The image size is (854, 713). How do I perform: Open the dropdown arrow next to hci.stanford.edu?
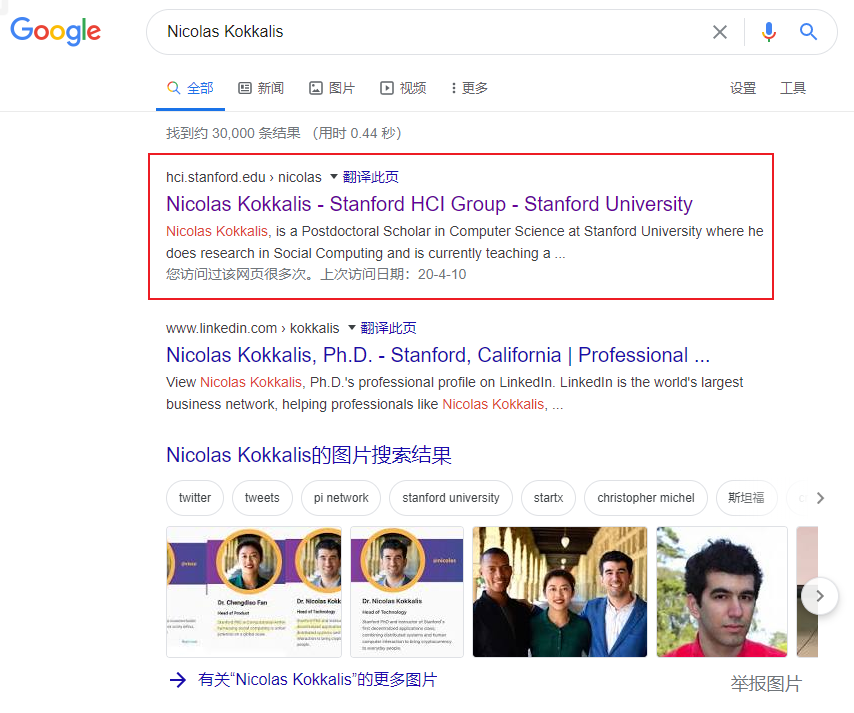tap(333, 175)
